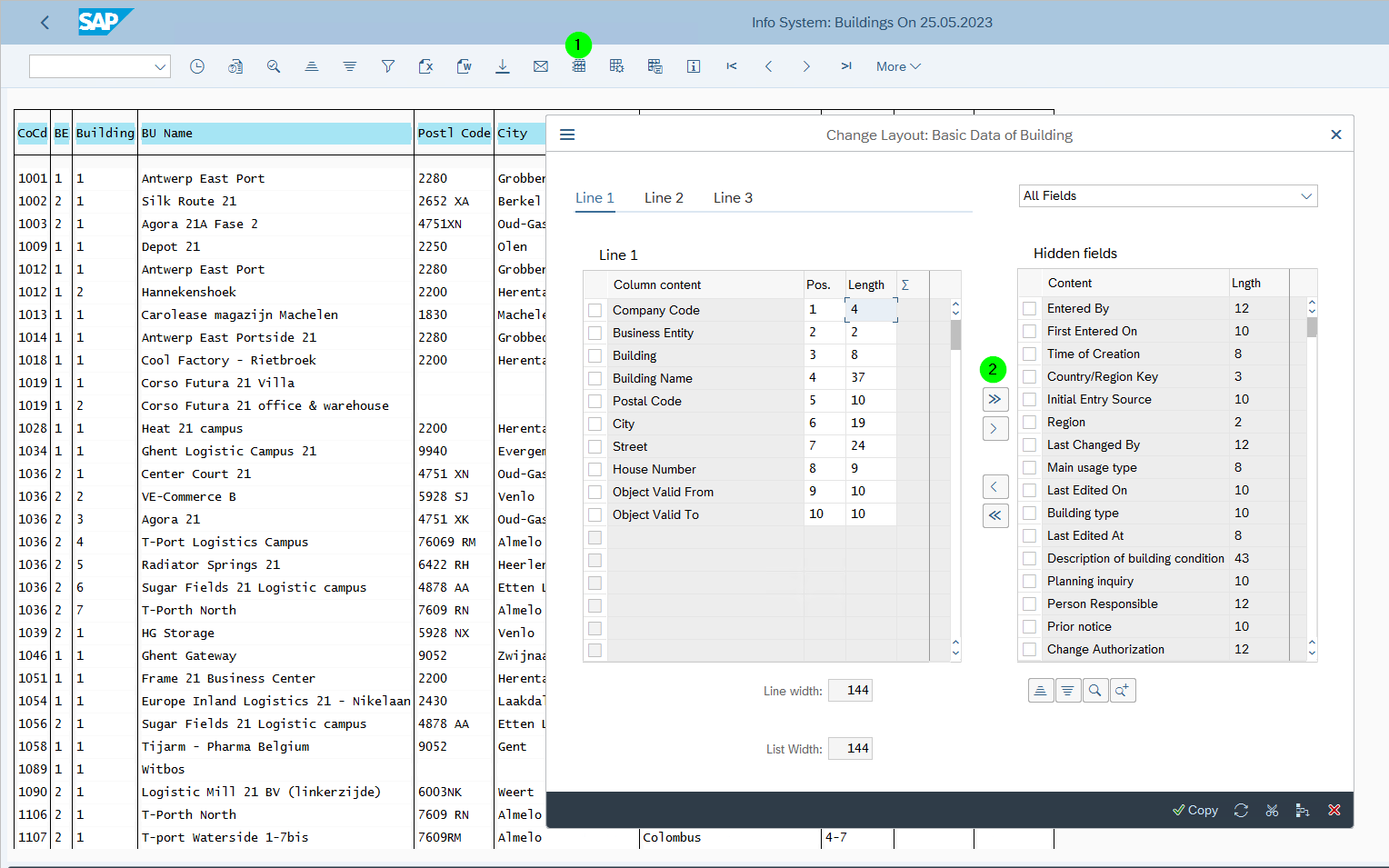
Task: Click the refresh icon in dialog footer
Action: [x=1241, y=810]
